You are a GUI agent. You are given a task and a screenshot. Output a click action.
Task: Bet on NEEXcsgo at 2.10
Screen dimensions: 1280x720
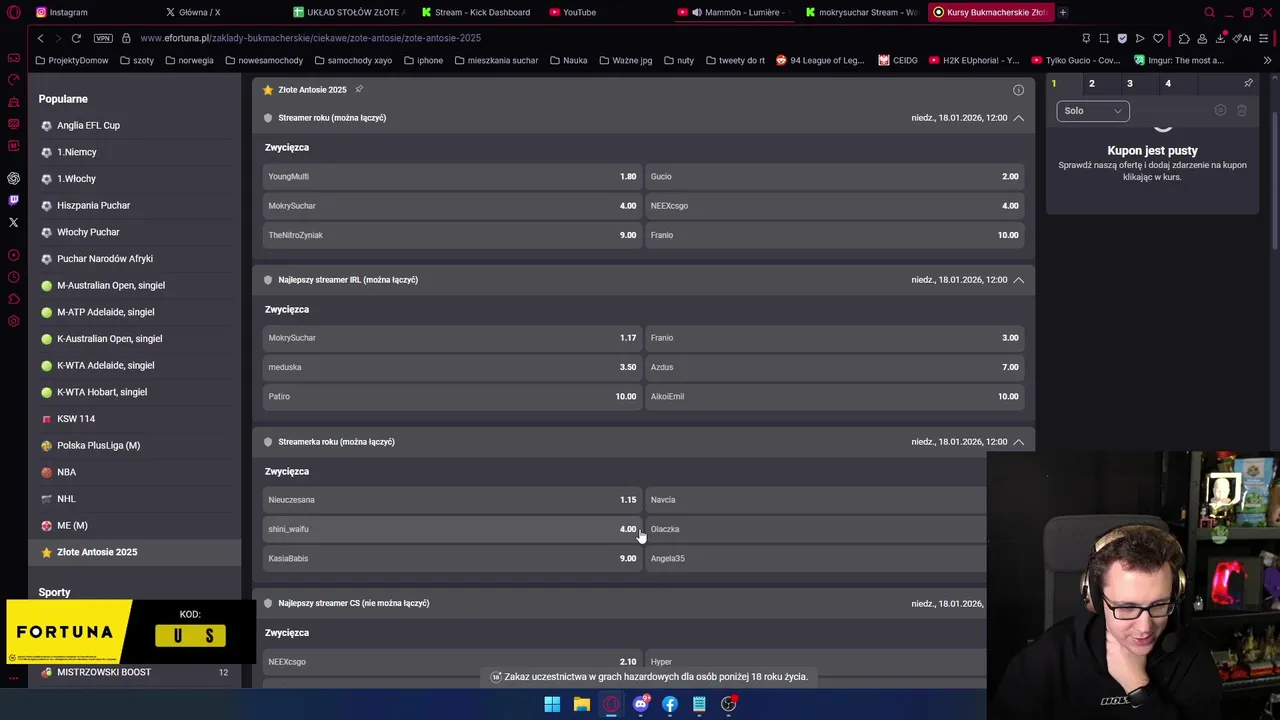click(x=451, y=662)
